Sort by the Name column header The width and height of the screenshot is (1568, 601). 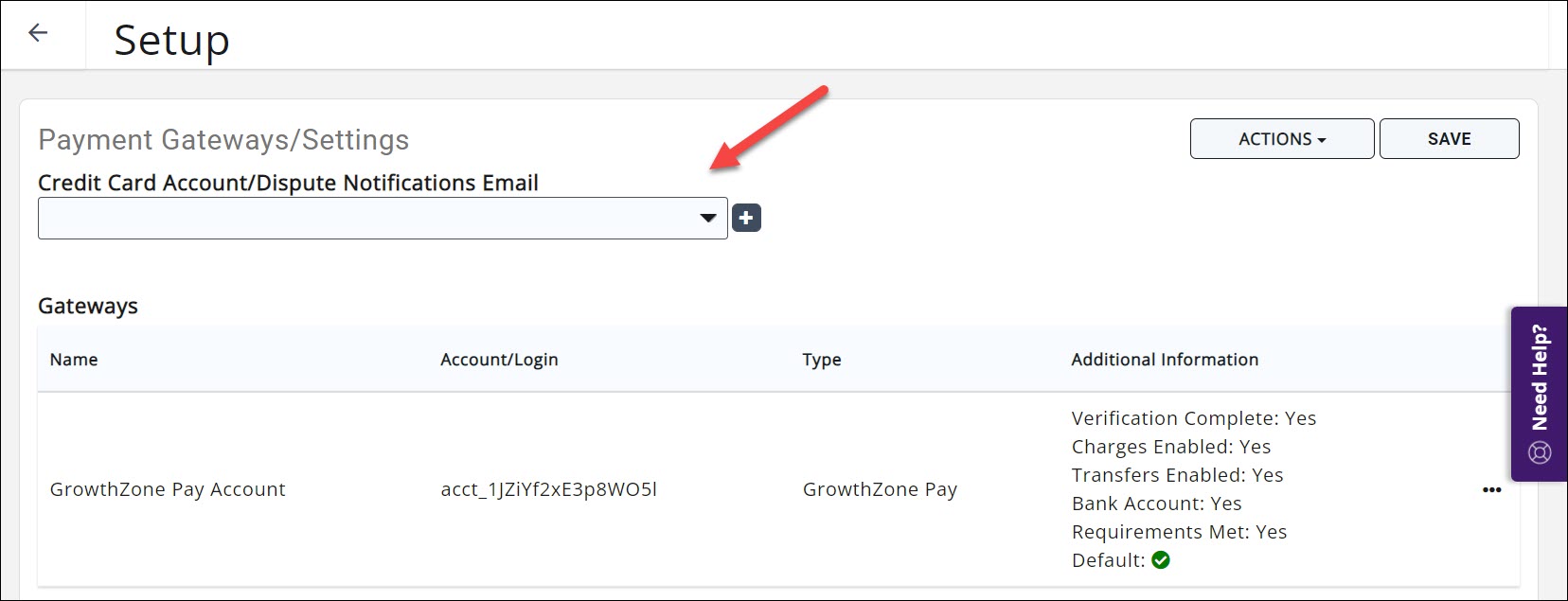coord(74,360)
